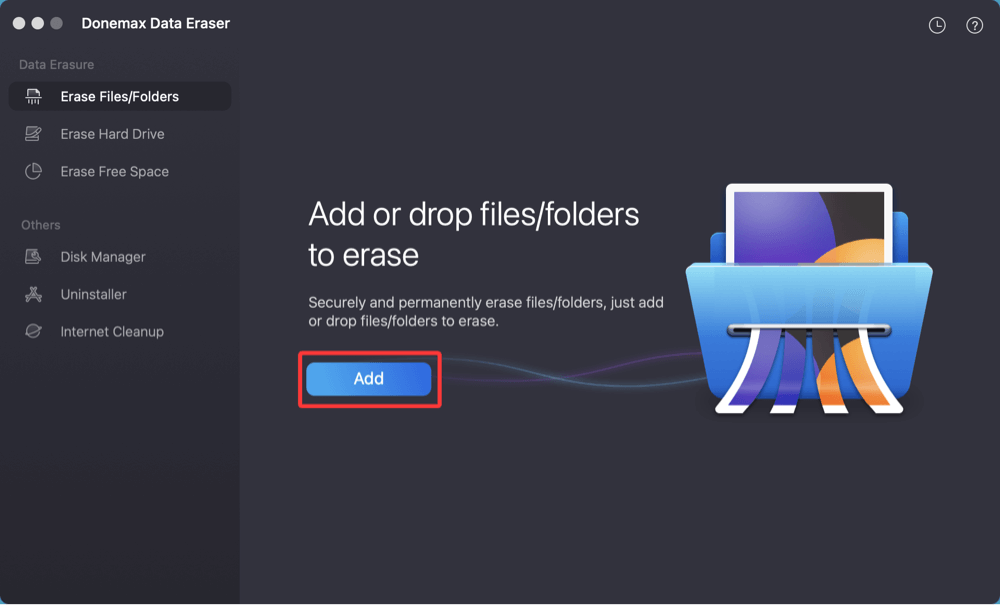Screen dimensions: 1000x605
Task: Click the Uninstaller sidebar icon
Action: click(34, 294)
